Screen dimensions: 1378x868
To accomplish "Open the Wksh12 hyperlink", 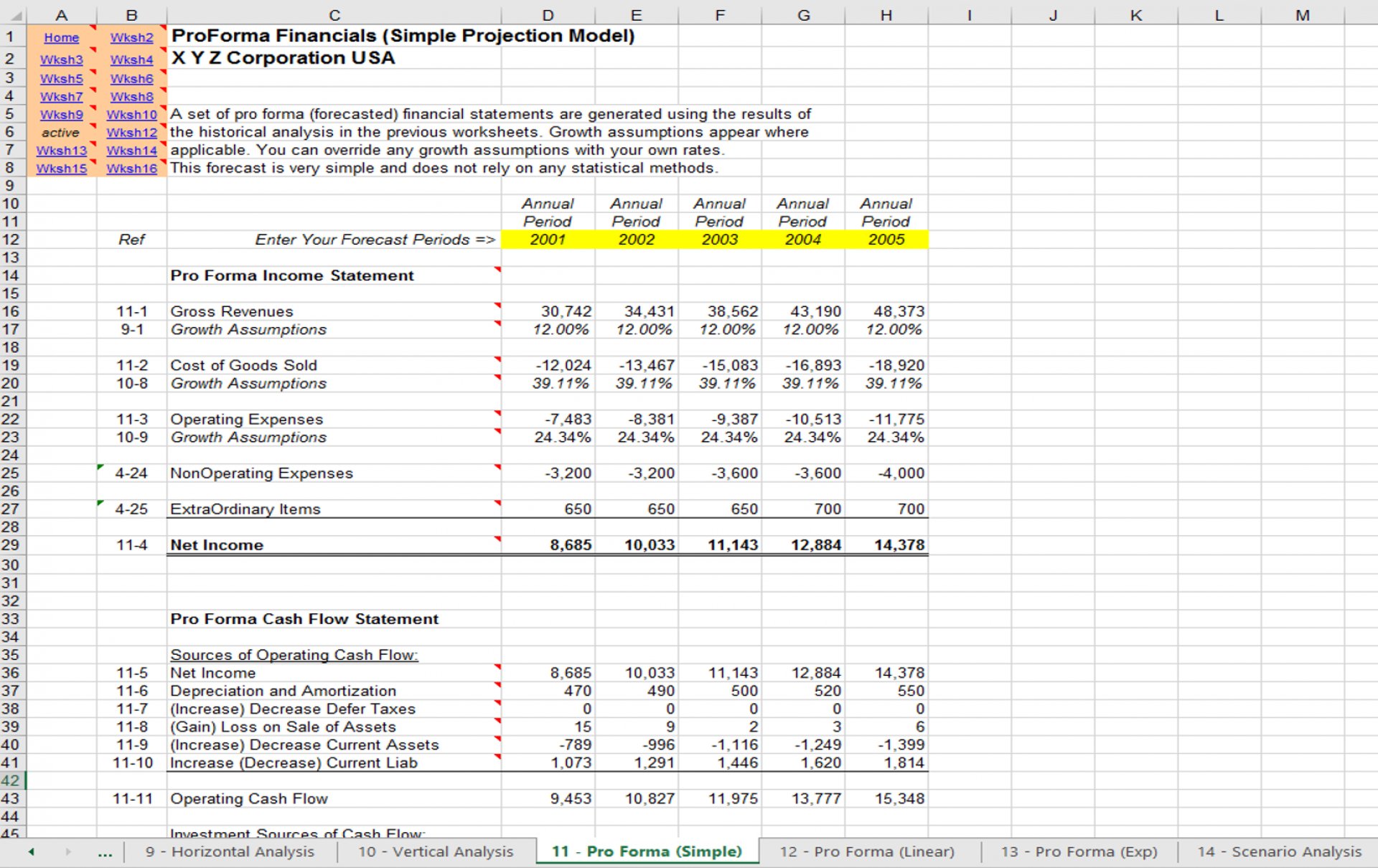I will click(x=131, y=133).
